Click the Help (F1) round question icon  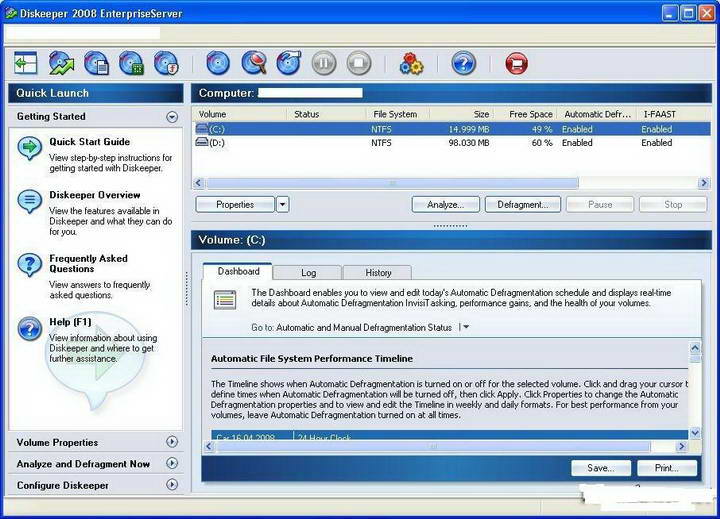(30, 328)
